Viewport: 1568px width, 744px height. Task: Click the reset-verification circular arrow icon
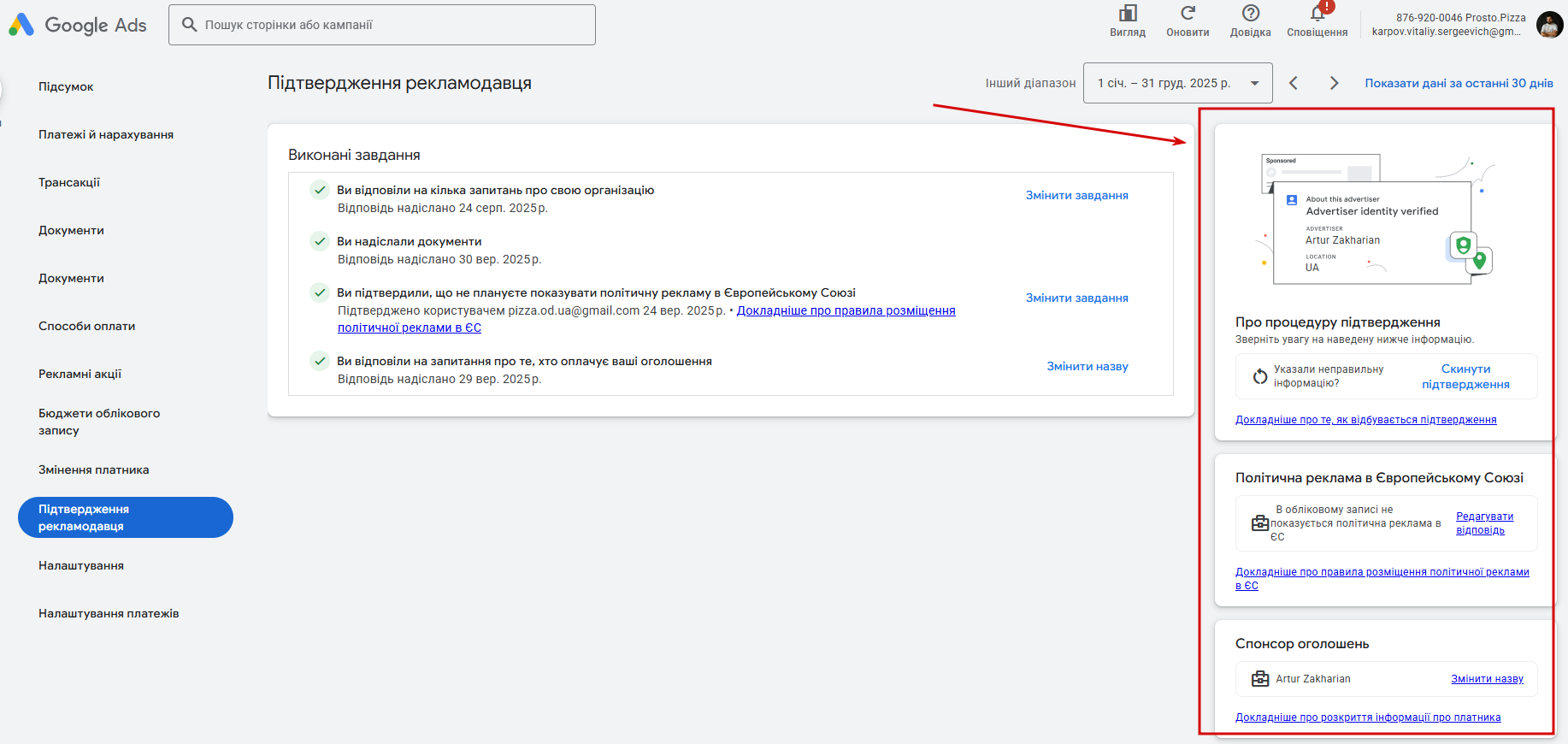[x=1259, y=376]
